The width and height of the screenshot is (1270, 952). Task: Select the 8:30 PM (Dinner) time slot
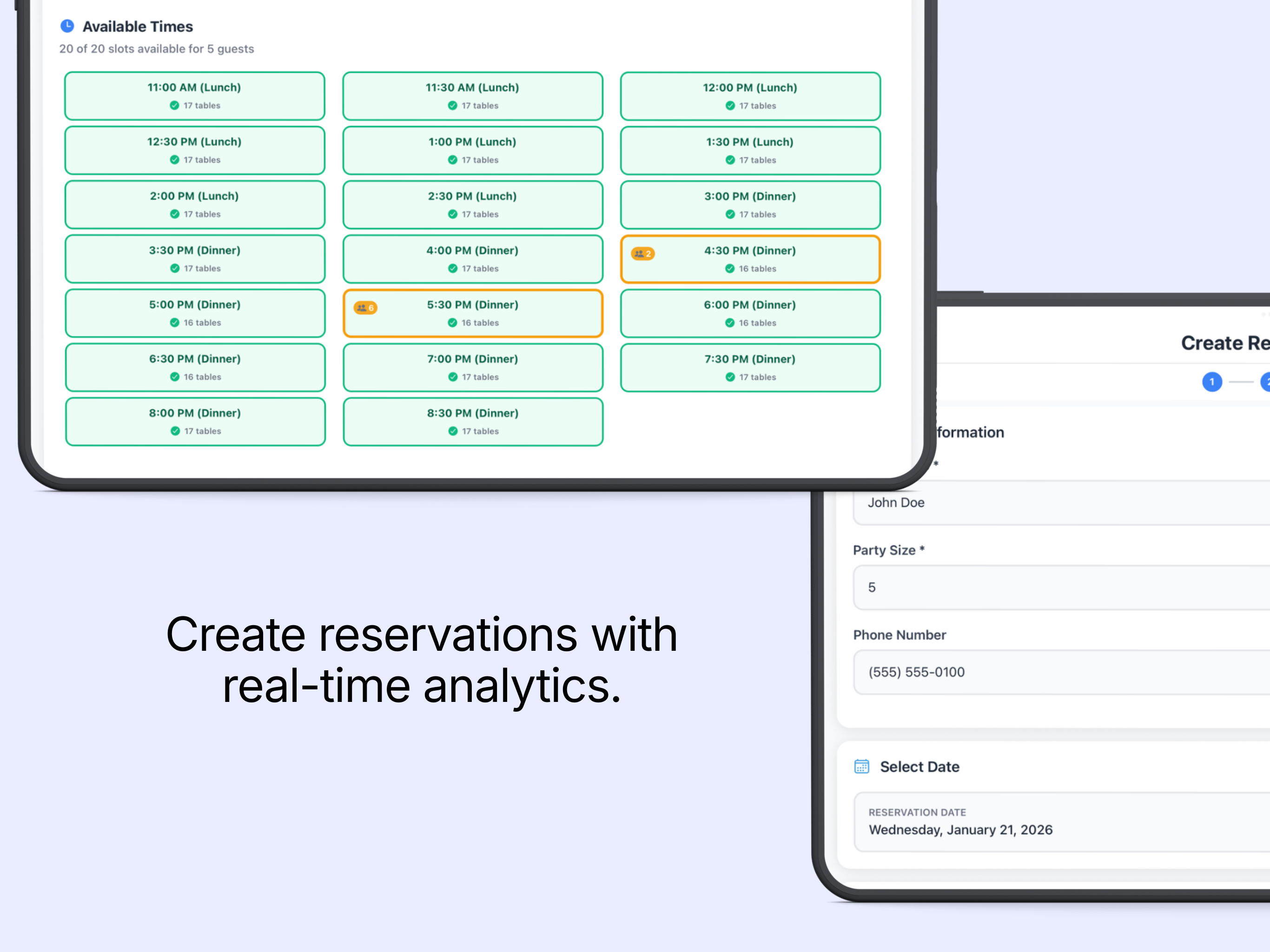tap(472, 422)
